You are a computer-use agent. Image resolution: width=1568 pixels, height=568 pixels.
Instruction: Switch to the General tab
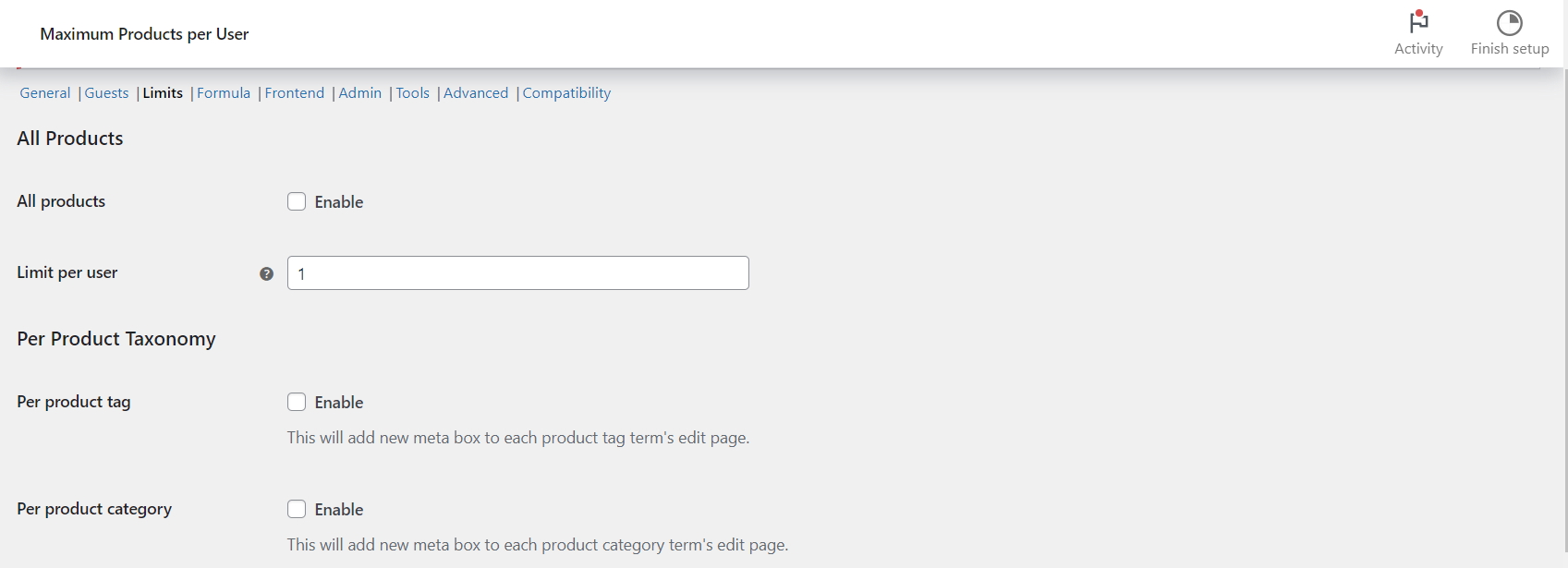[x=45, y=93]
